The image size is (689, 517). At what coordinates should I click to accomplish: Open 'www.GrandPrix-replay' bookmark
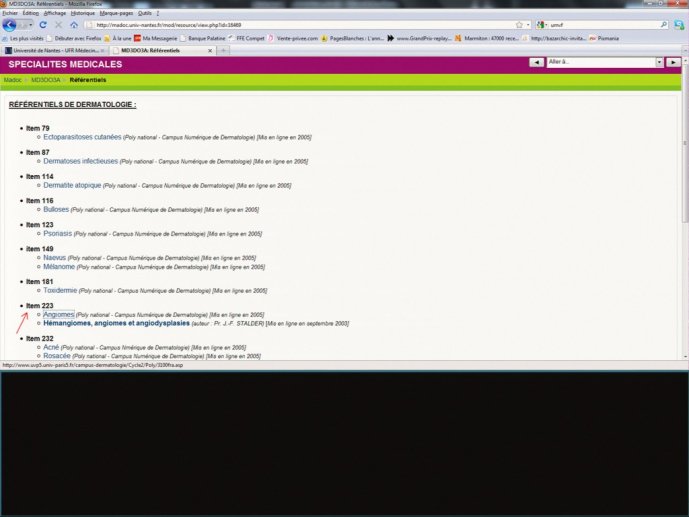(419, 39)
